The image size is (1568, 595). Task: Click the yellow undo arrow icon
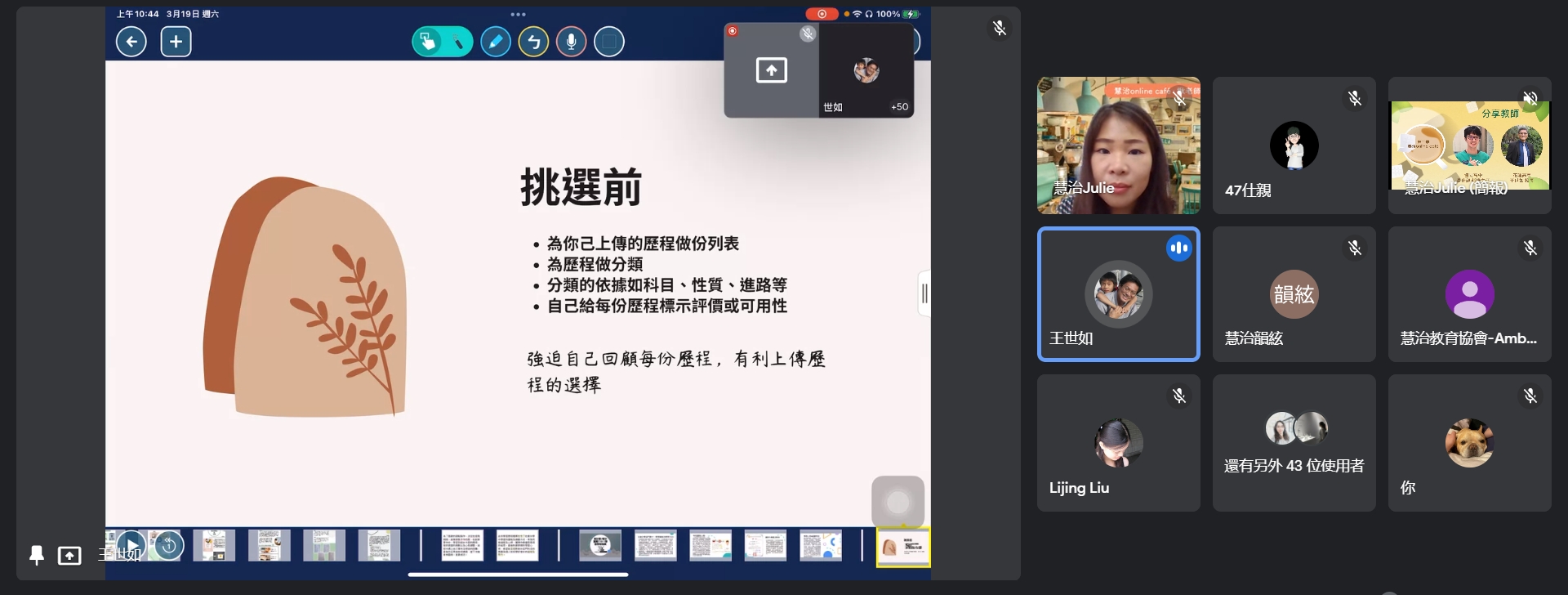pyautogui.click(x=533, y=42)
